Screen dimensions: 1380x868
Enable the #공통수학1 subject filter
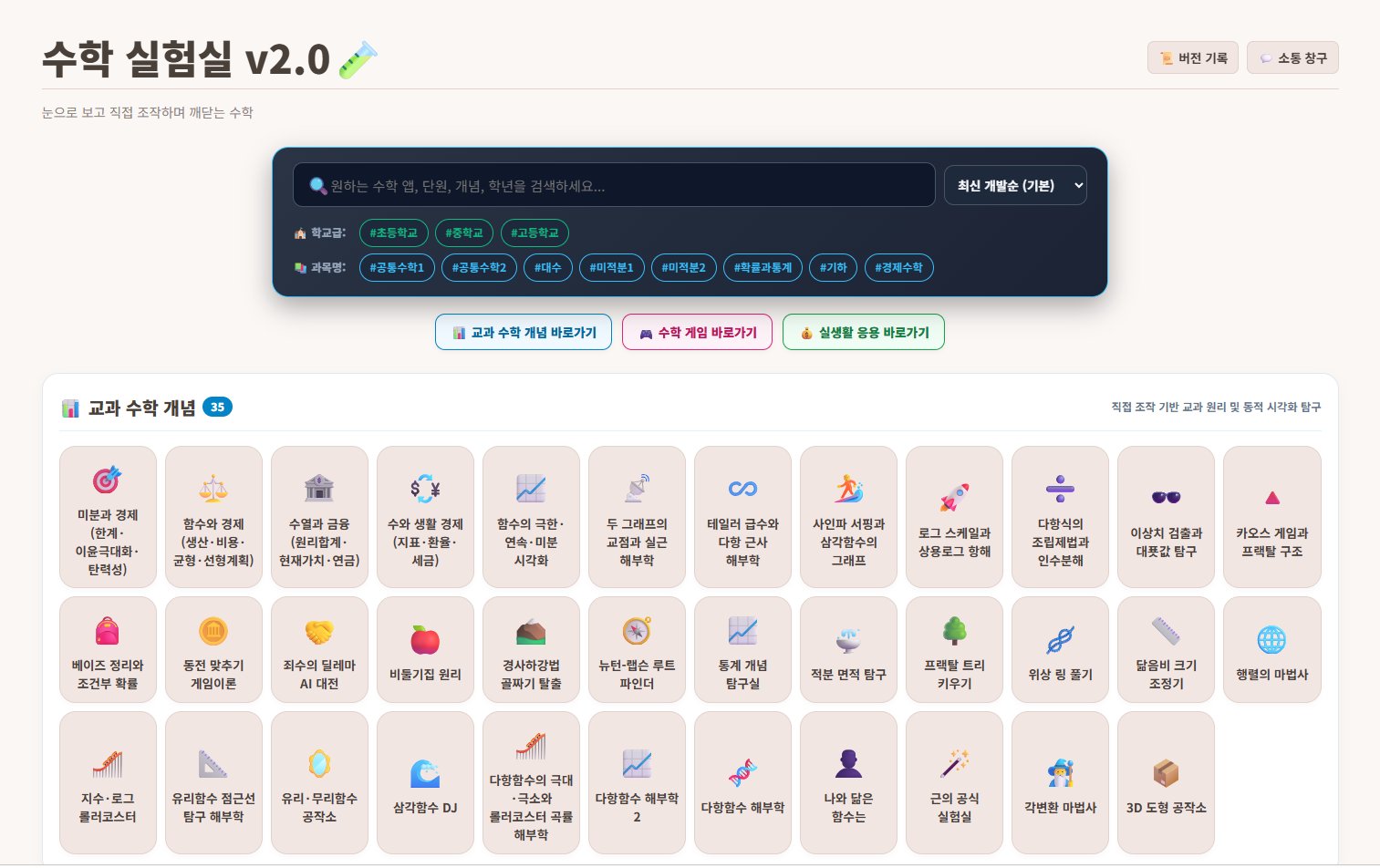click(397, 267)
